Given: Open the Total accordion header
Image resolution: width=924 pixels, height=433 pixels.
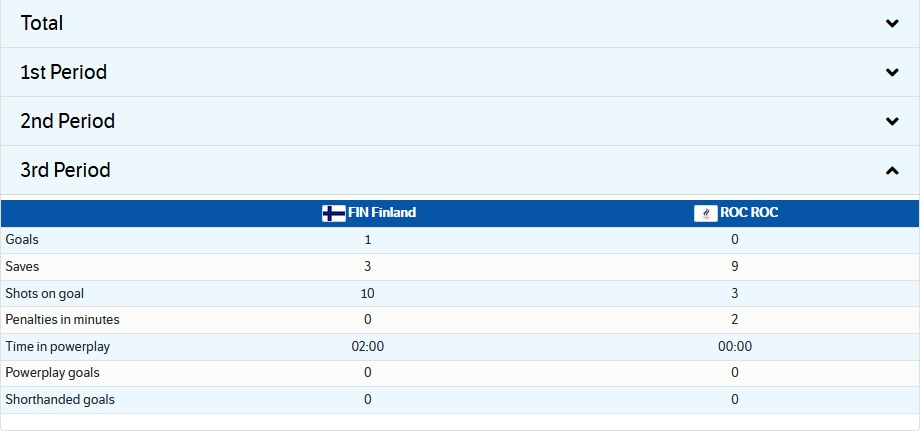Looking at the screenshot, I should coord(460,24).
